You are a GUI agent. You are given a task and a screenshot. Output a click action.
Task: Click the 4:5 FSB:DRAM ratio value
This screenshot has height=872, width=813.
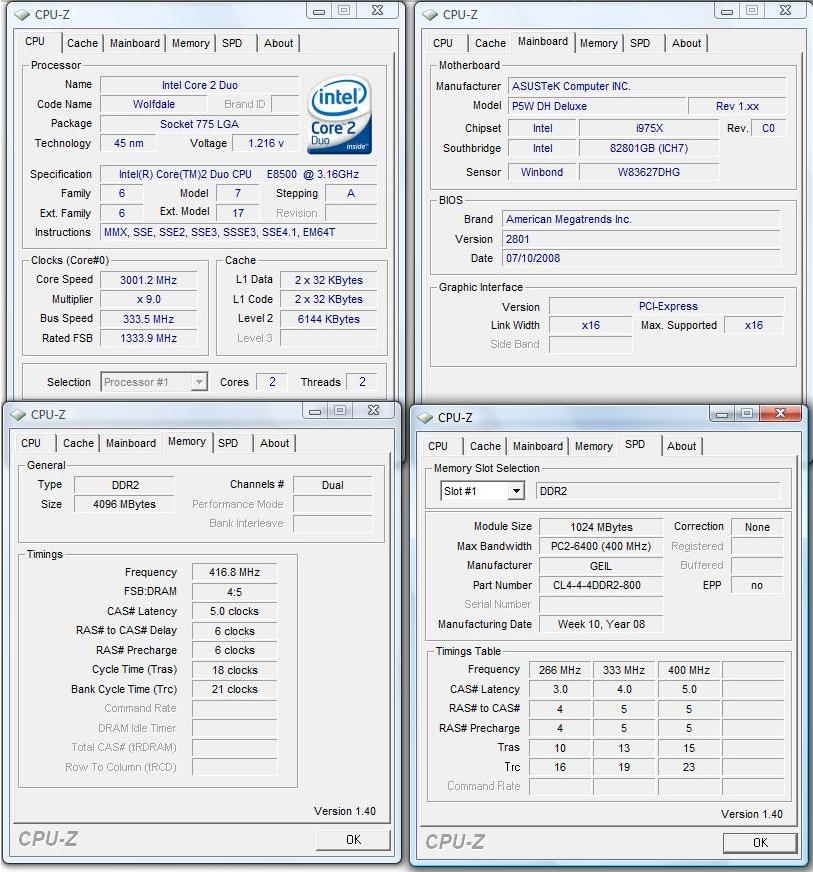[234, 592]
